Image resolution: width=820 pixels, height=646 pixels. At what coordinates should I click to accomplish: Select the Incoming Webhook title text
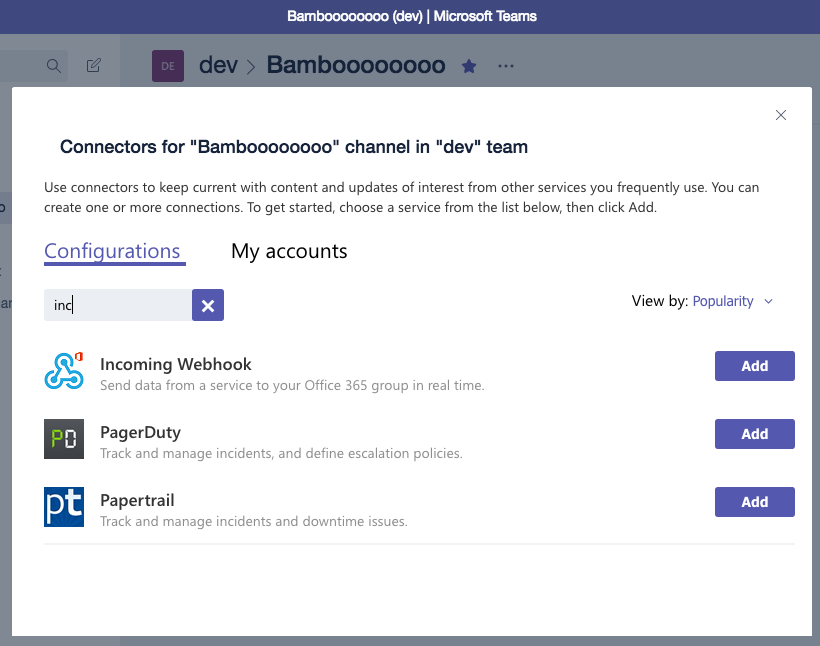pos(176,364)
